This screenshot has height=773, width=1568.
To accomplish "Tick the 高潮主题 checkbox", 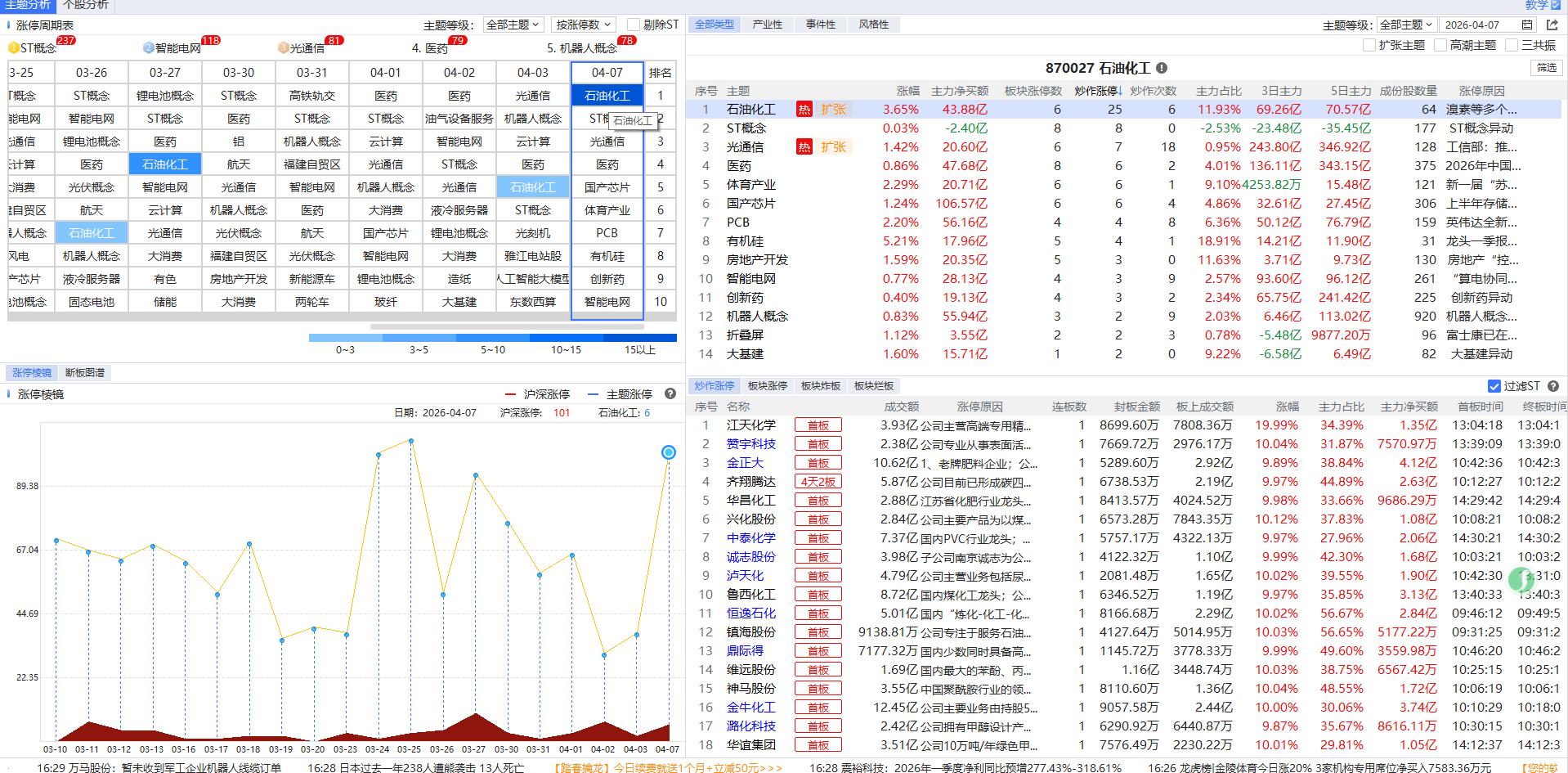I will [1440, 45].
